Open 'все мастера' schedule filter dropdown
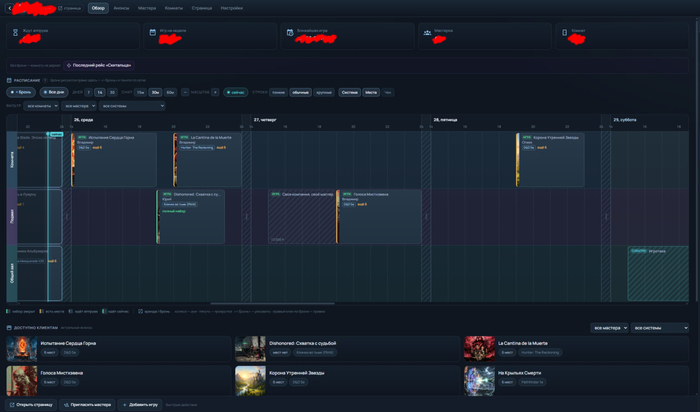The height and width of the screenshot is (412, 700). (x=79, y=106)
